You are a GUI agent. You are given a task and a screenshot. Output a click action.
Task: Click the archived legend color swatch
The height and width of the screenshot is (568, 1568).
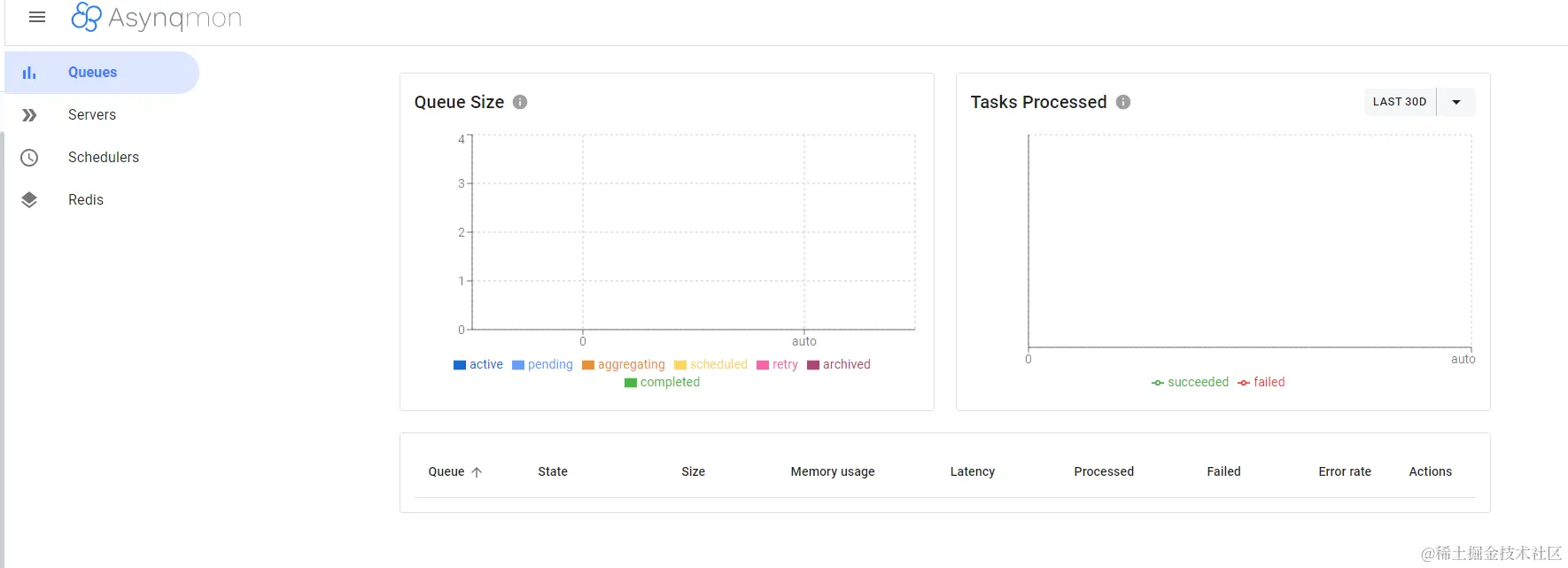[x=813, y=365]
